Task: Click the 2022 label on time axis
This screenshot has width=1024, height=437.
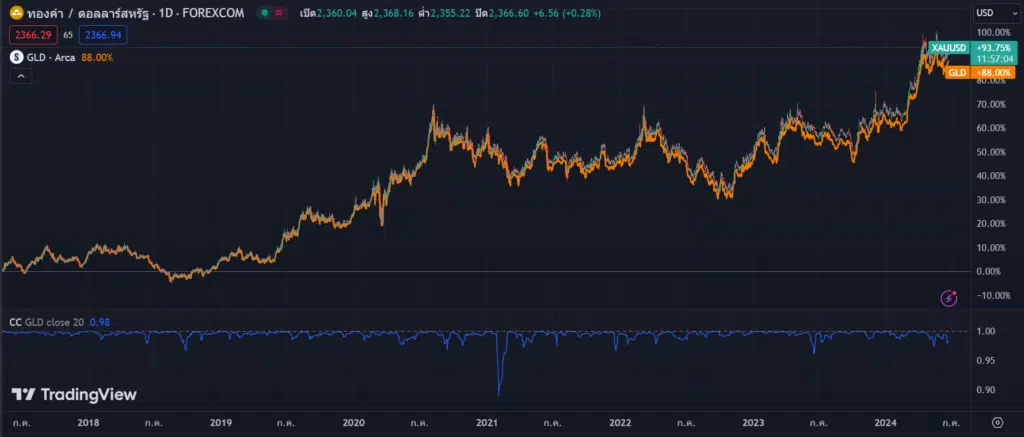Action: 619,423
